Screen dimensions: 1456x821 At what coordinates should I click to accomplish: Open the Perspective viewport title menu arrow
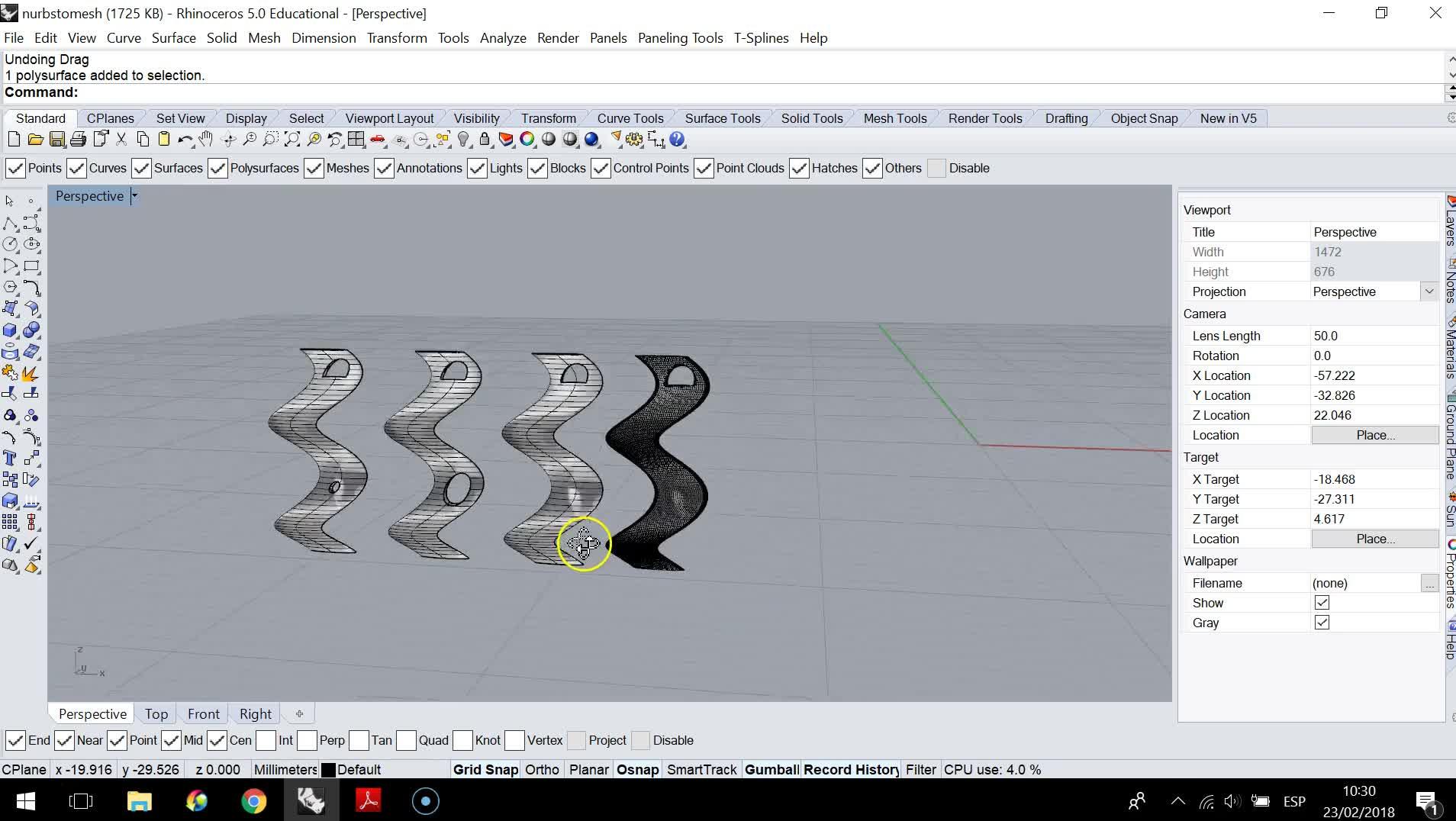tap(134, 196)
